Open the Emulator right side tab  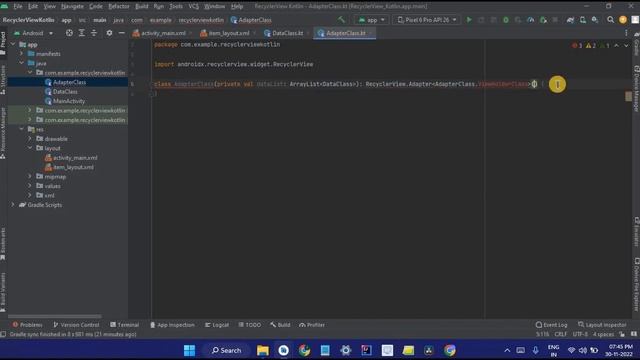[636, 231]
